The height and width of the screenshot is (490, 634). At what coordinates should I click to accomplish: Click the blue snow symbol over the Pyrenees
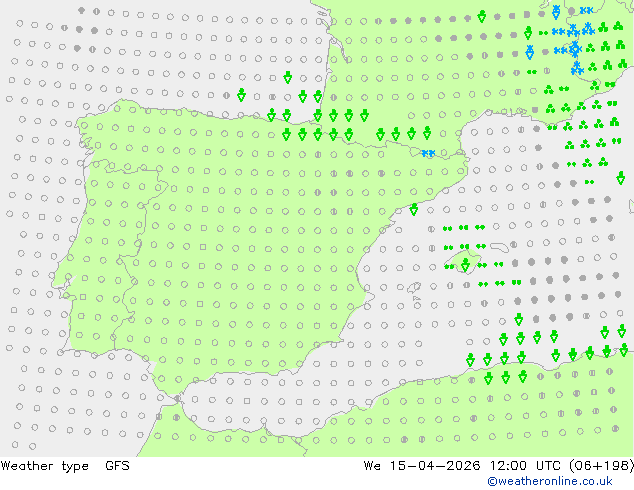tap(428, 153)
